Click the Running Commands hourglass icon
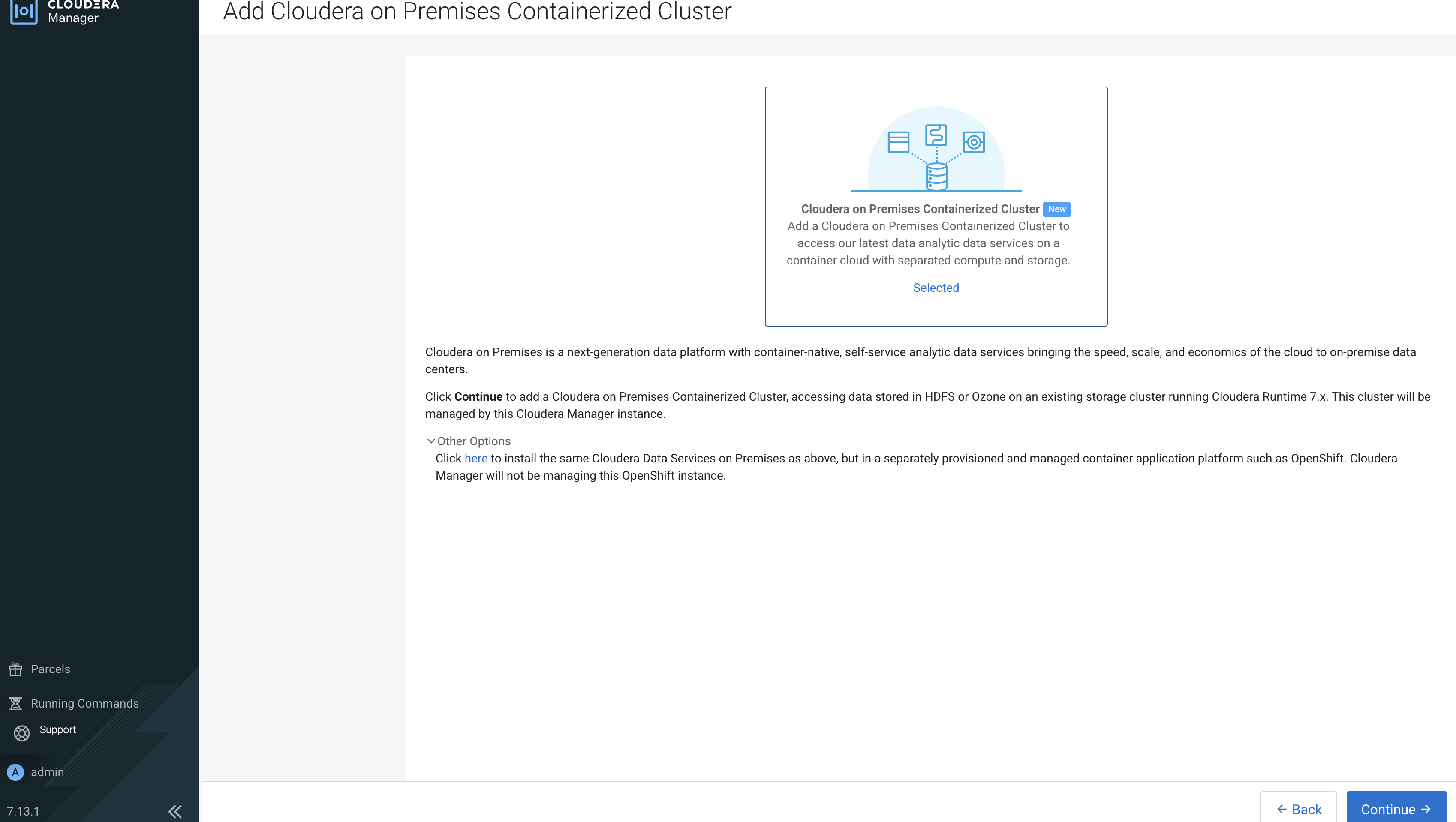The height and width of the screenshot is (822, 1456). pyautogui.click(x=15, y=703)
